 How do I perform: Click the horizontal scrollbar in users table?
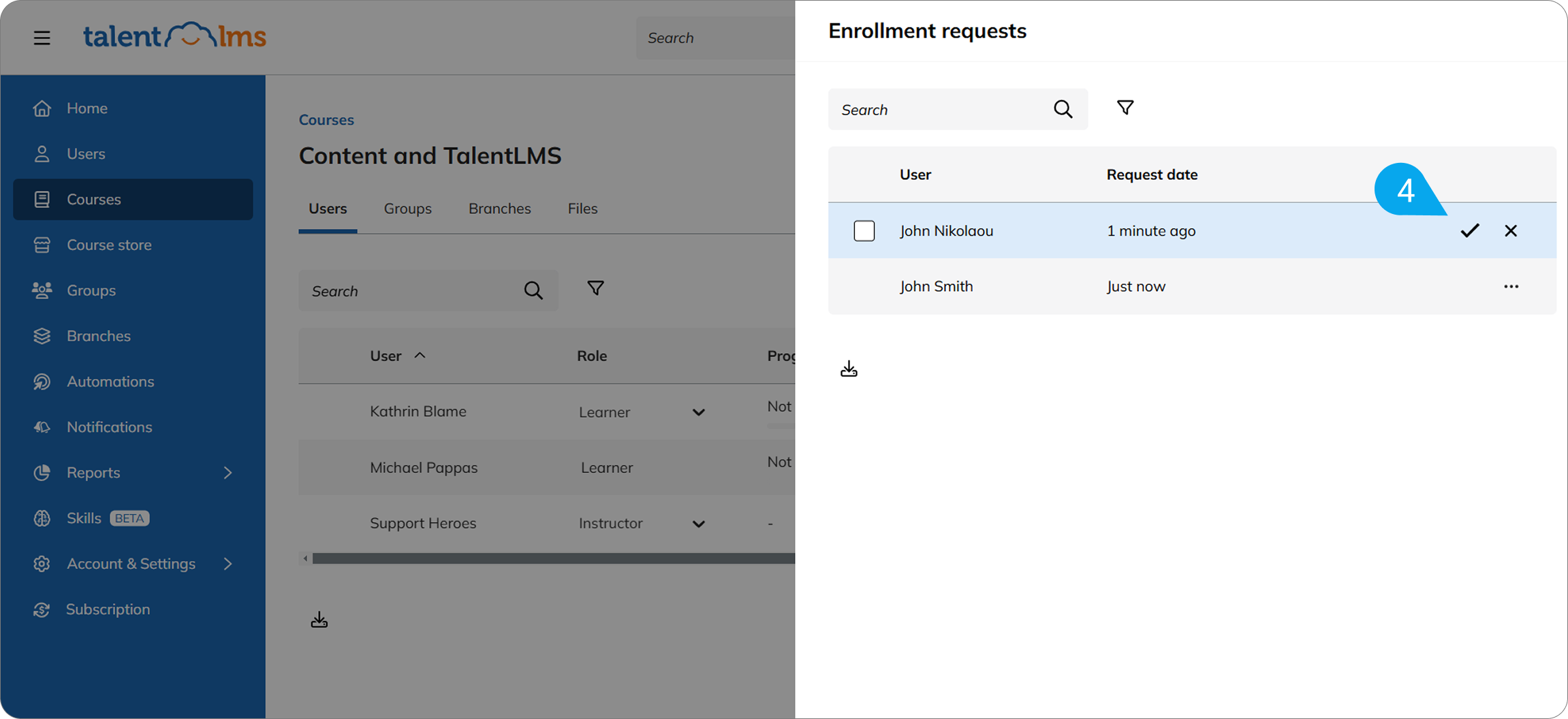(x=553, y=559)
